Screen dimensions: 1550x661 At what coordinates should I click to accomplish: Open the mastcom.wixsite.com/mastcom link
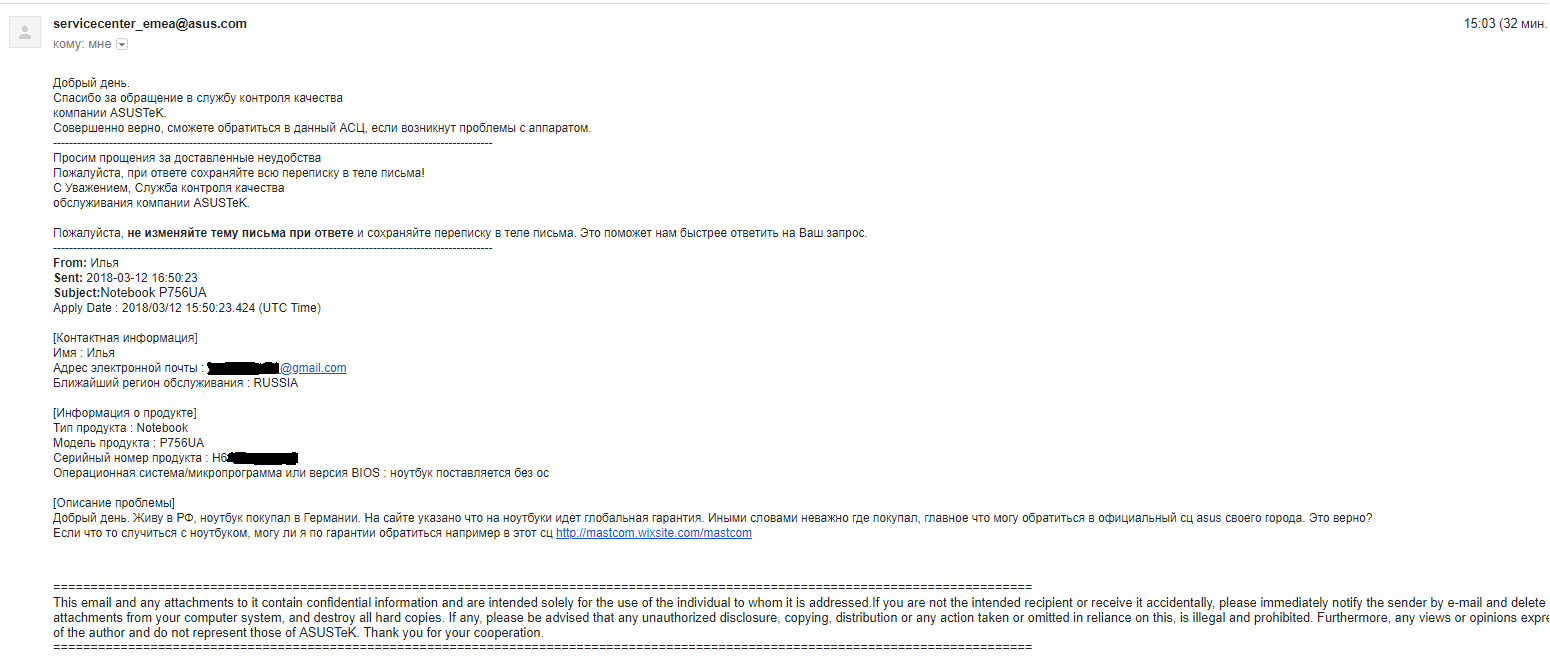(x=653, y=533)
